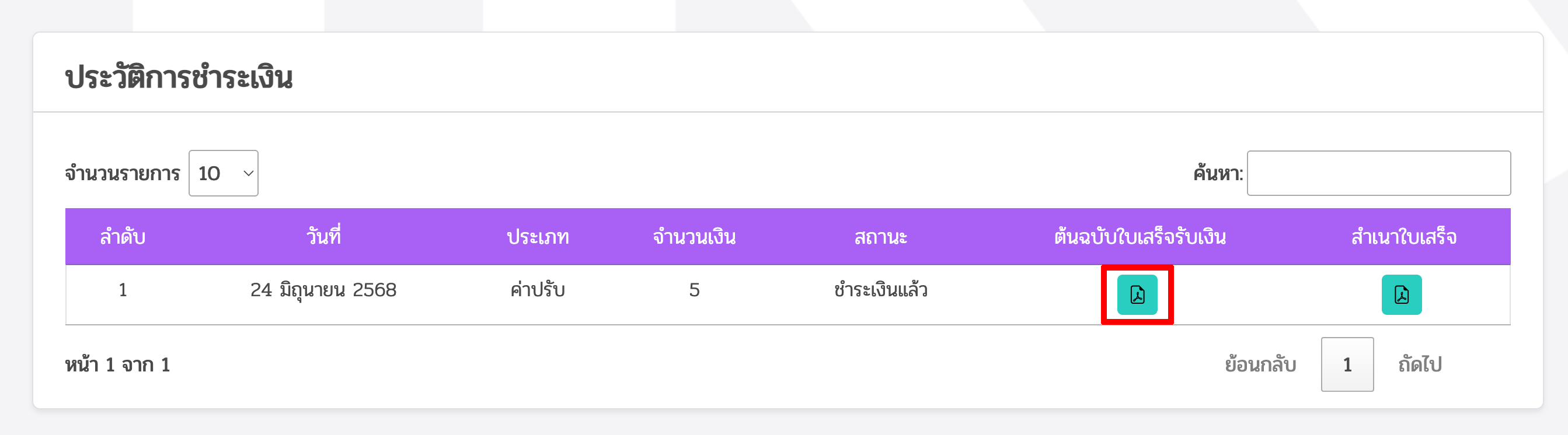Viewport: 1568px width, 435px height.
Task: Click the date cell 24 มิถุนายน 2568
Action: (x=323, y=290)
